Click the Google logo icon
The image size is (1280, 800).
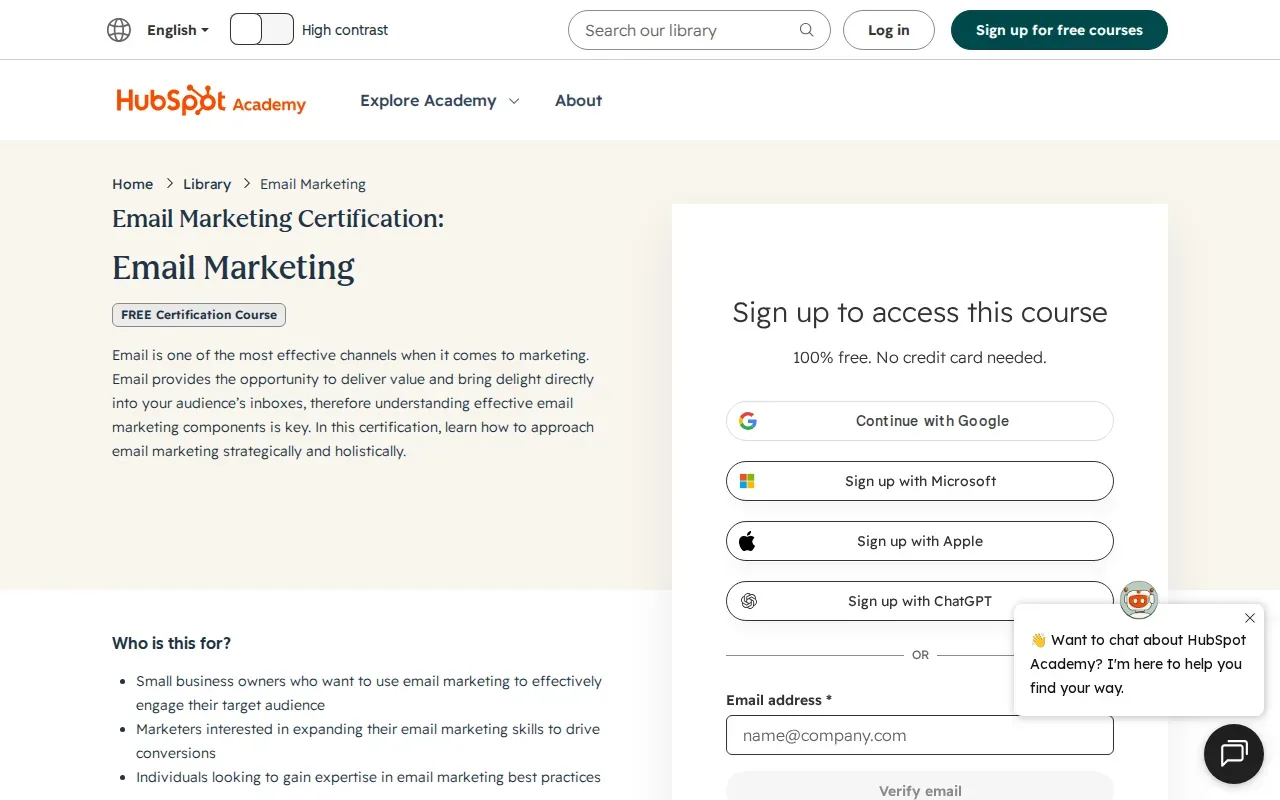point(748,421)
